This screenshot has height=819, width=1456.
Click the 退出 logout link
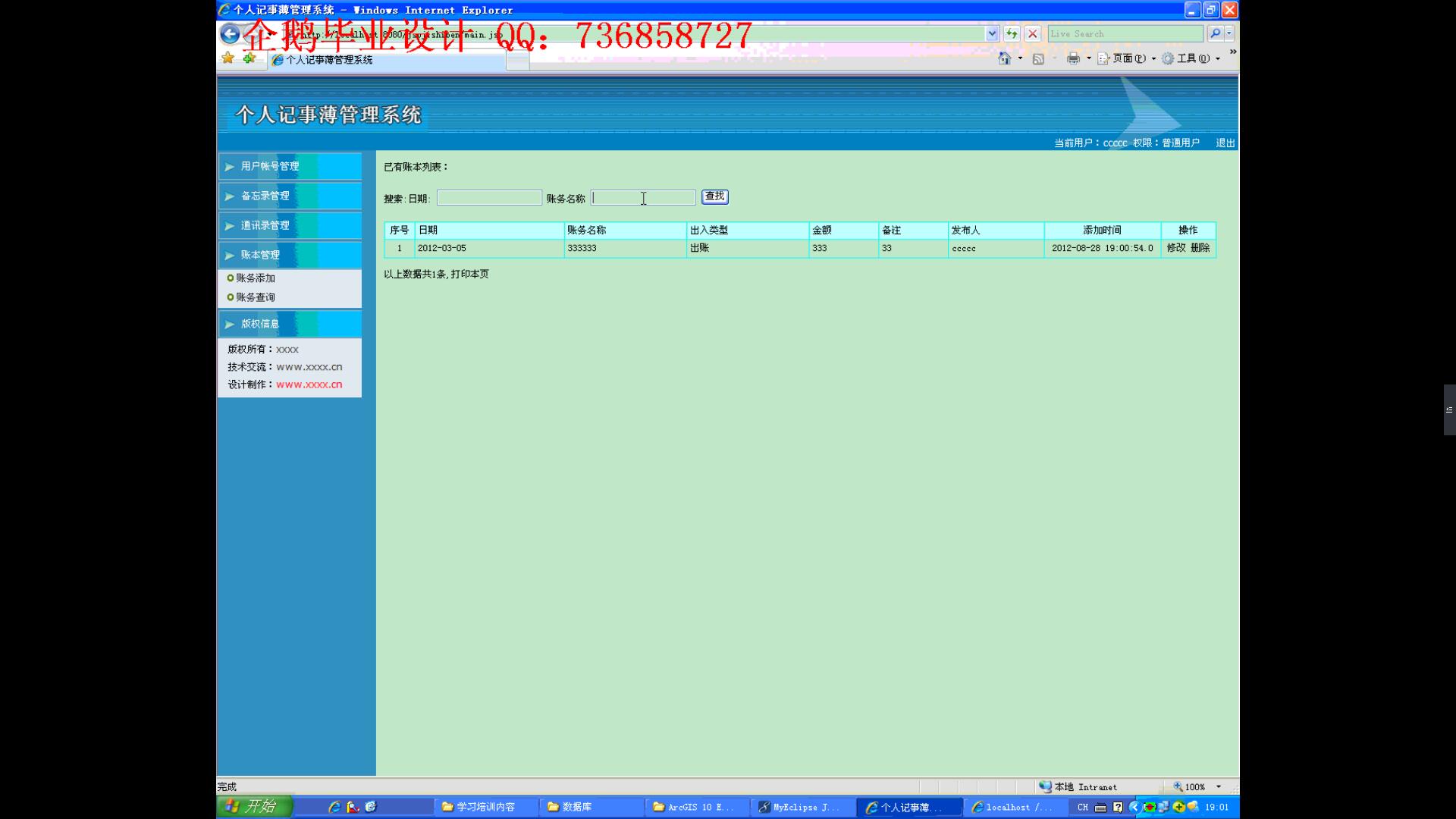coord(1225,143)
